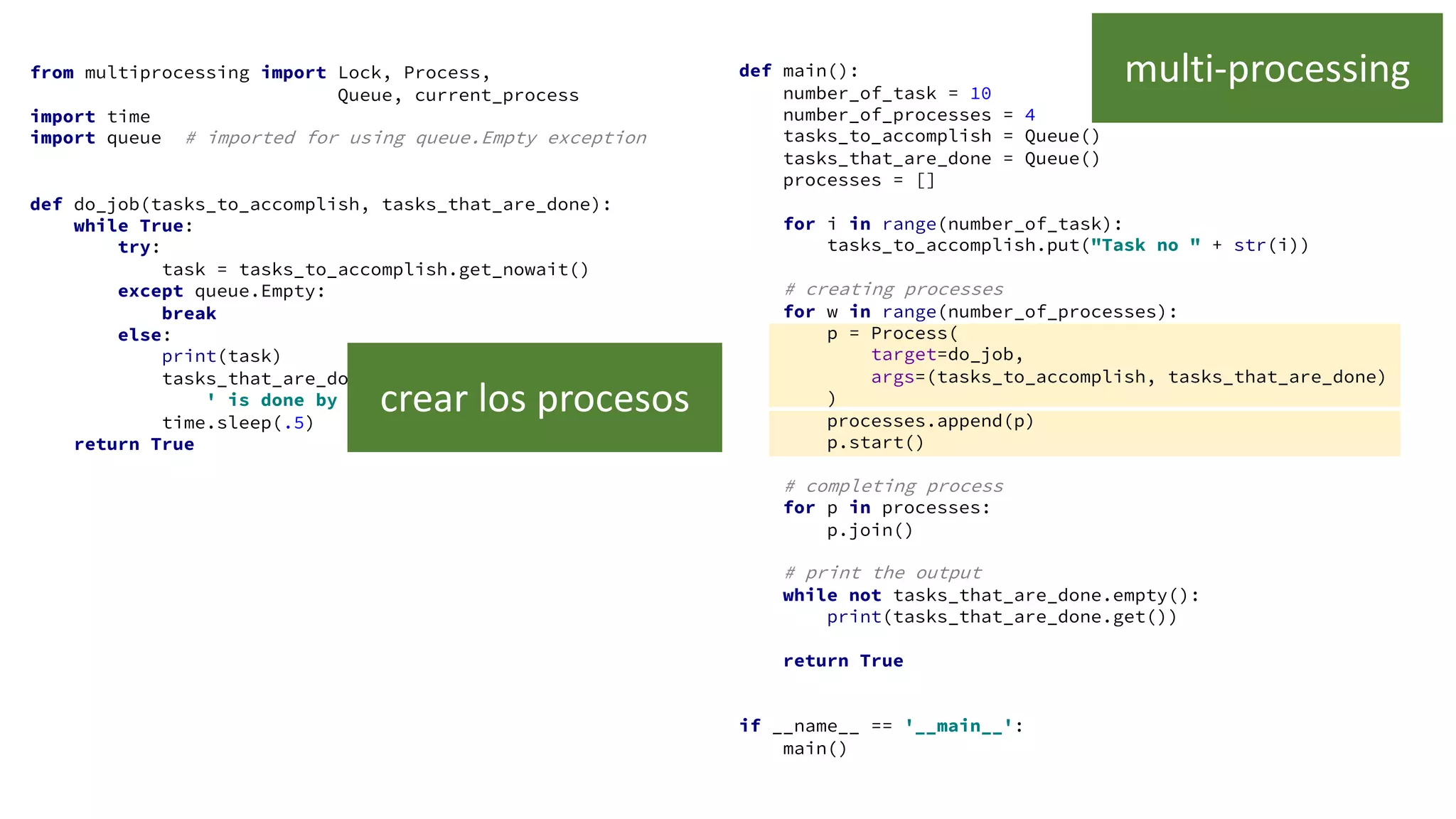
Task: Click the highlighted p = Process( line
Action: tap(892, 333)
